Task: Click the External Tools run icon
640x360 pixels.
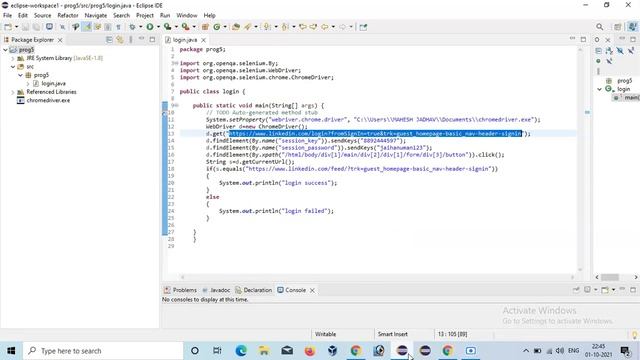Action: 185,27
